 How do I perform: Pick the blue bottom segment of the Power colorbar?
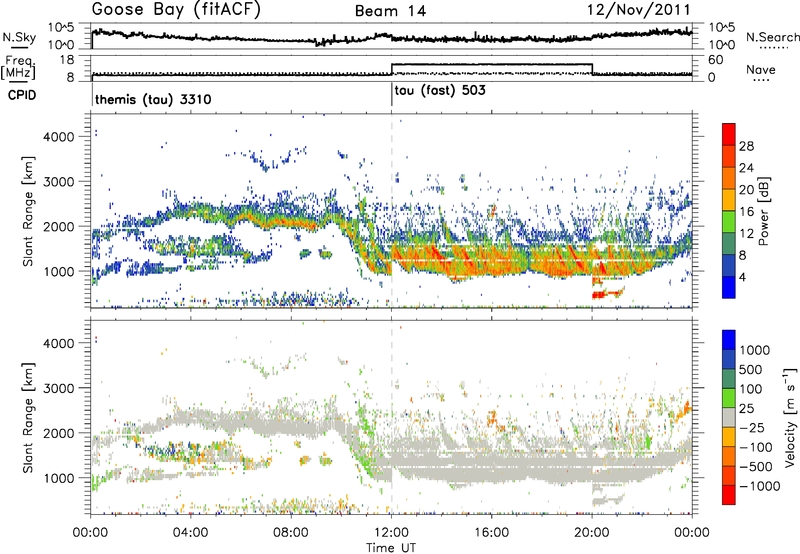[729, 287]
